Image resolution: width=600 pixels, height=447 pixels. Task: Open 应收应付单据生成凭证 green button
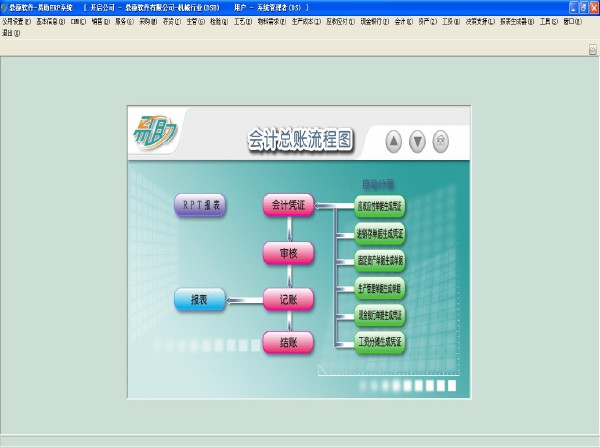coord(380,207)
